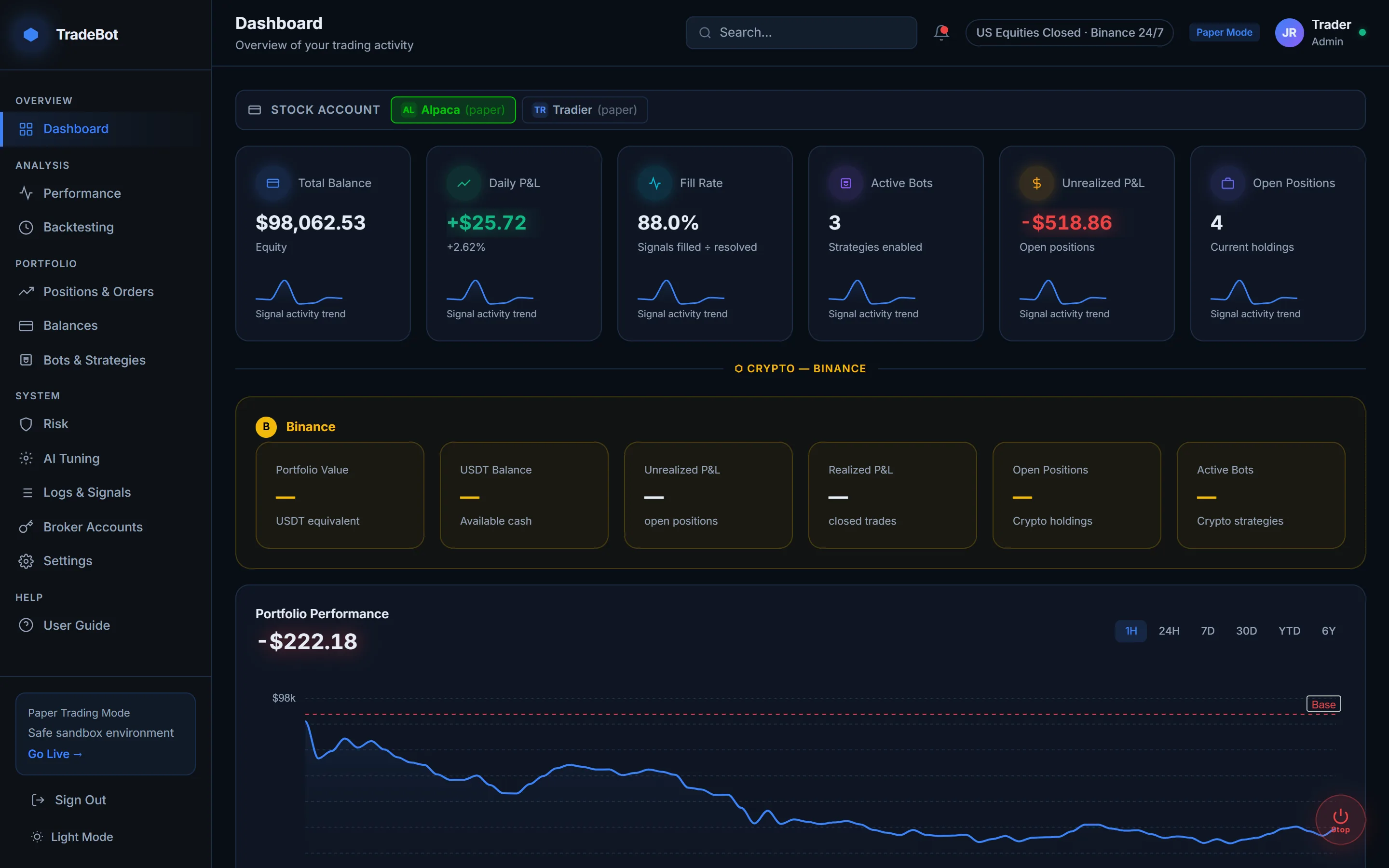The width and height of the screenshot is (1389, 868).
Task: Click the Open Positions briefcase icon
Action: point(1228,183)
